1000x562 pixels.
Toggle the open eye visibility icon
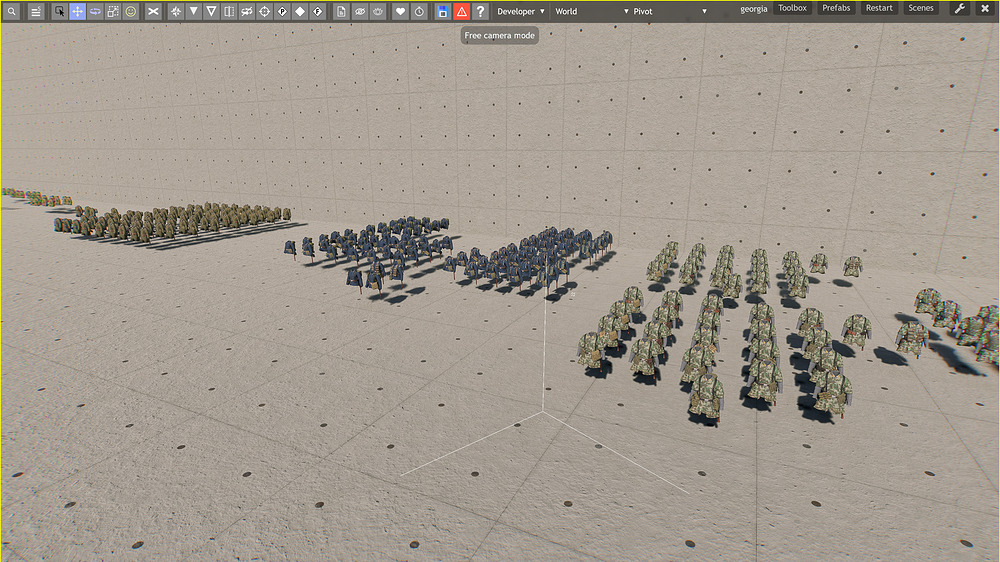[378, 11]
